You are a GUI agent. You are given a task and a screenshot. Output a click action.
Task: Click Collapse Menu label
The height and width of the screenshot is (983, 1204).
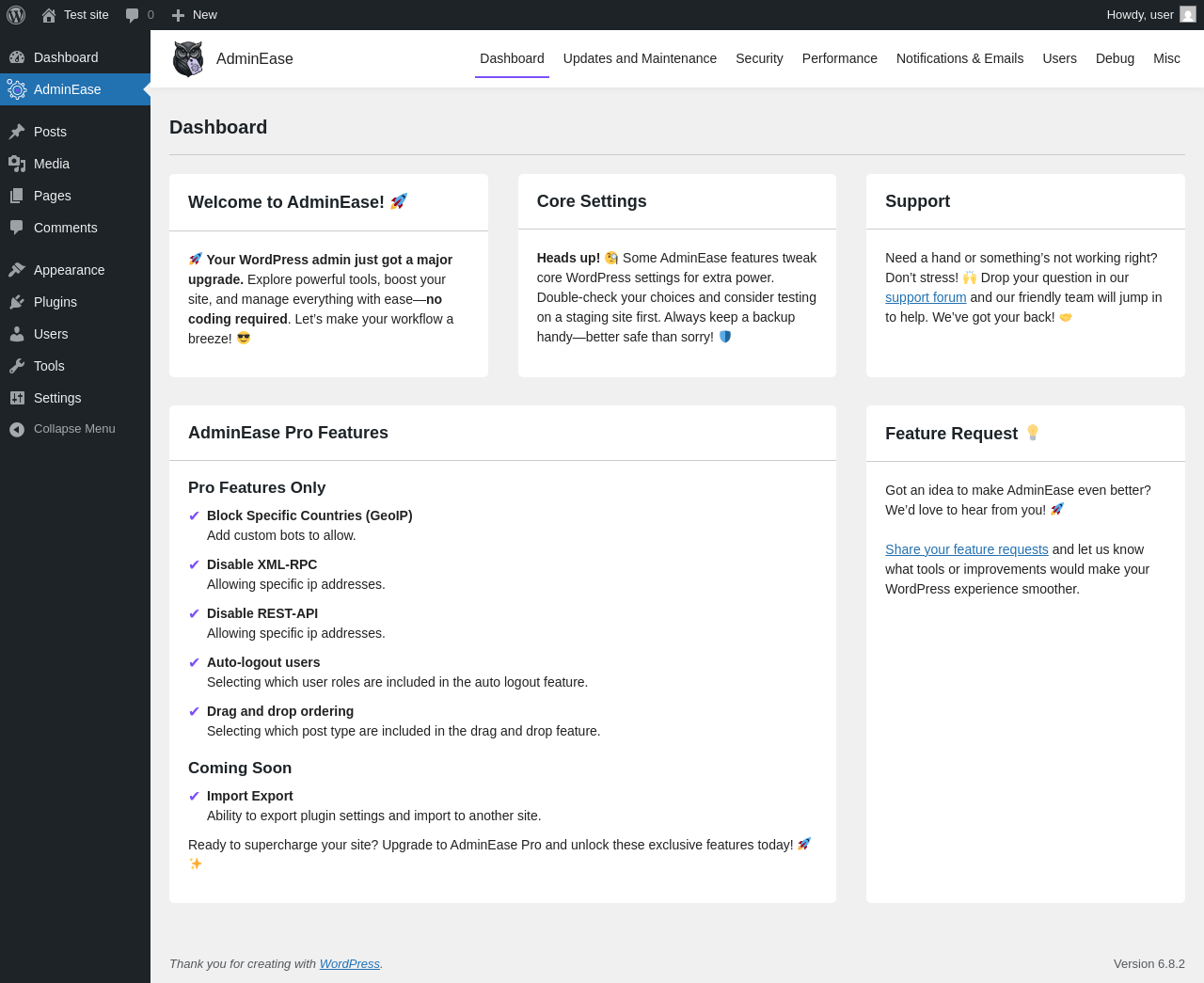74,429
